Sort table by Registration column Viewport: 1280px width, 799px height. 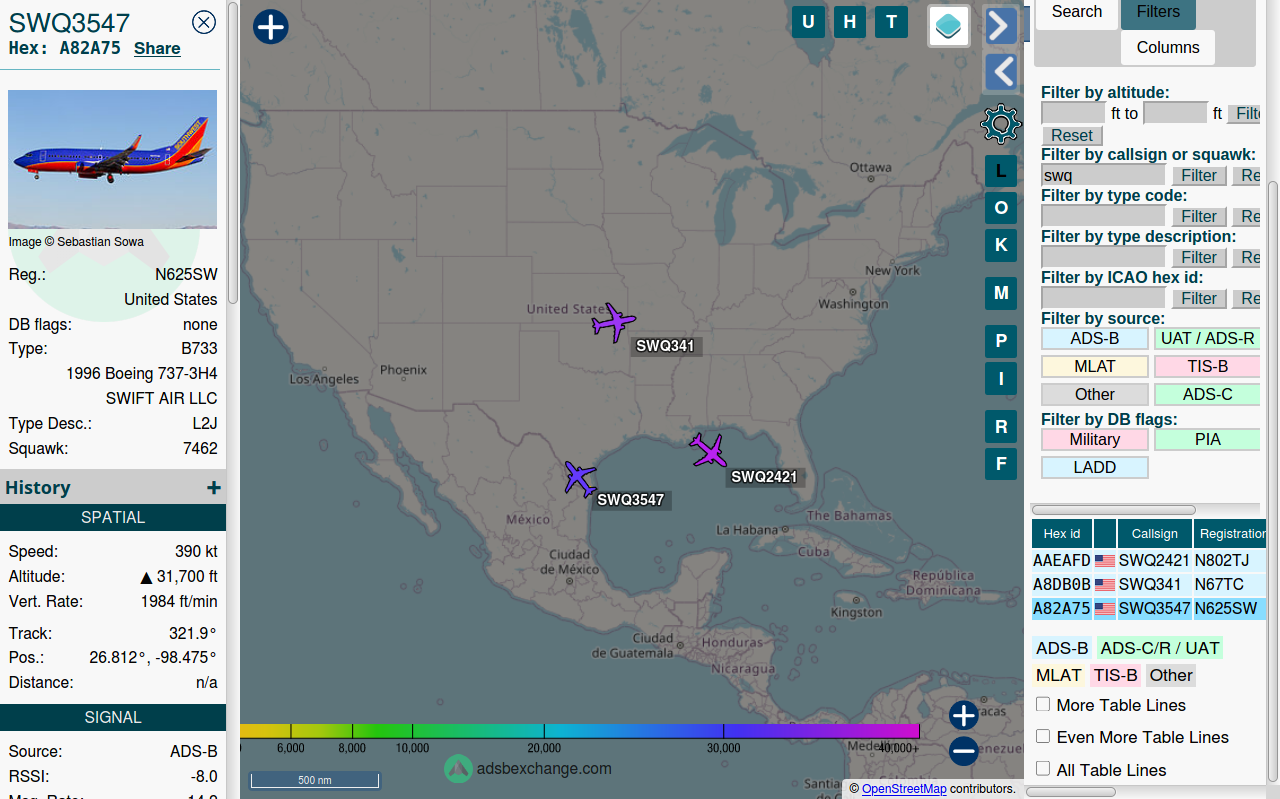1231,534
